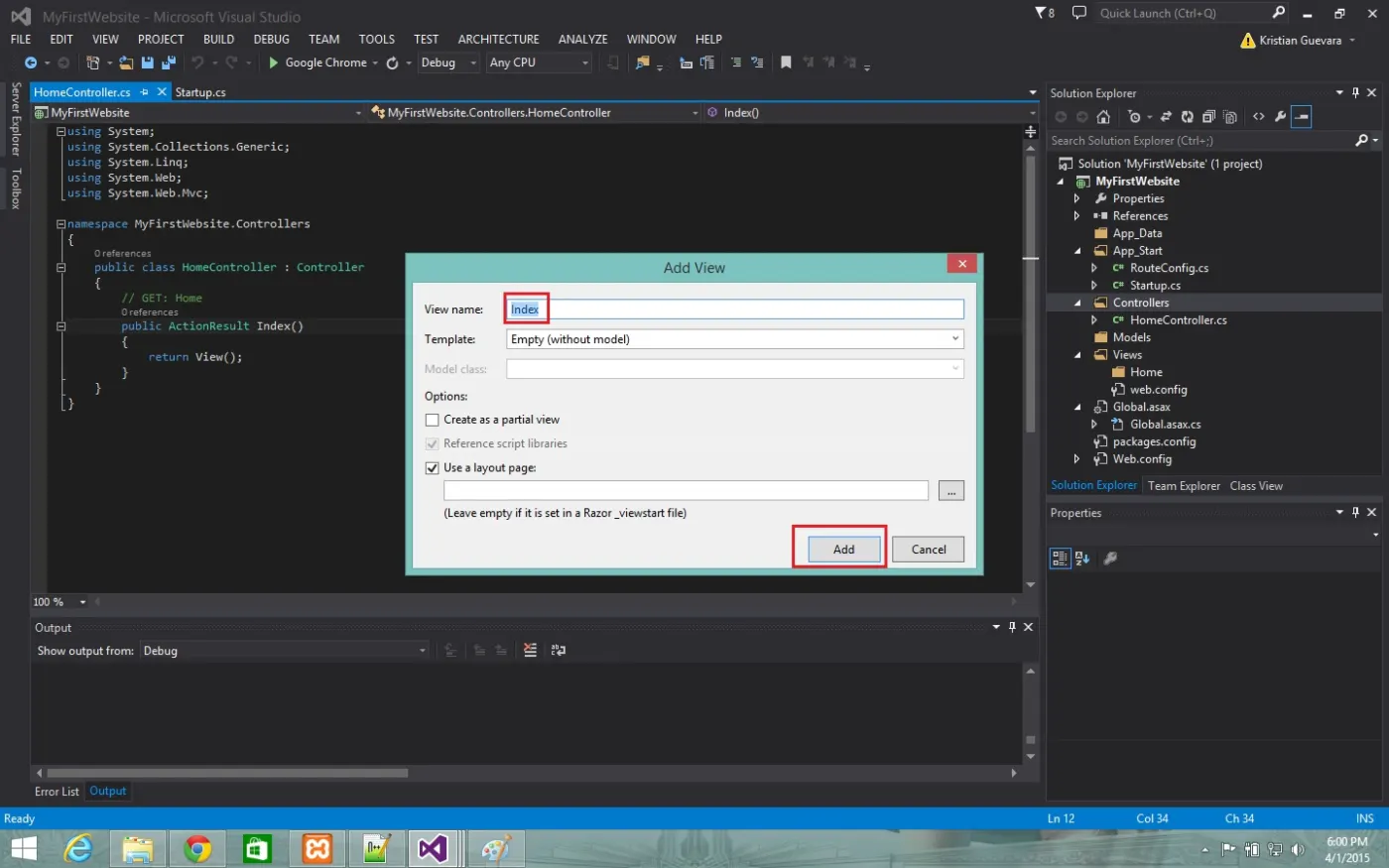
Task: Click the Refresh icon in Solution Explorer toolbar
Action: pos(1187,117)
